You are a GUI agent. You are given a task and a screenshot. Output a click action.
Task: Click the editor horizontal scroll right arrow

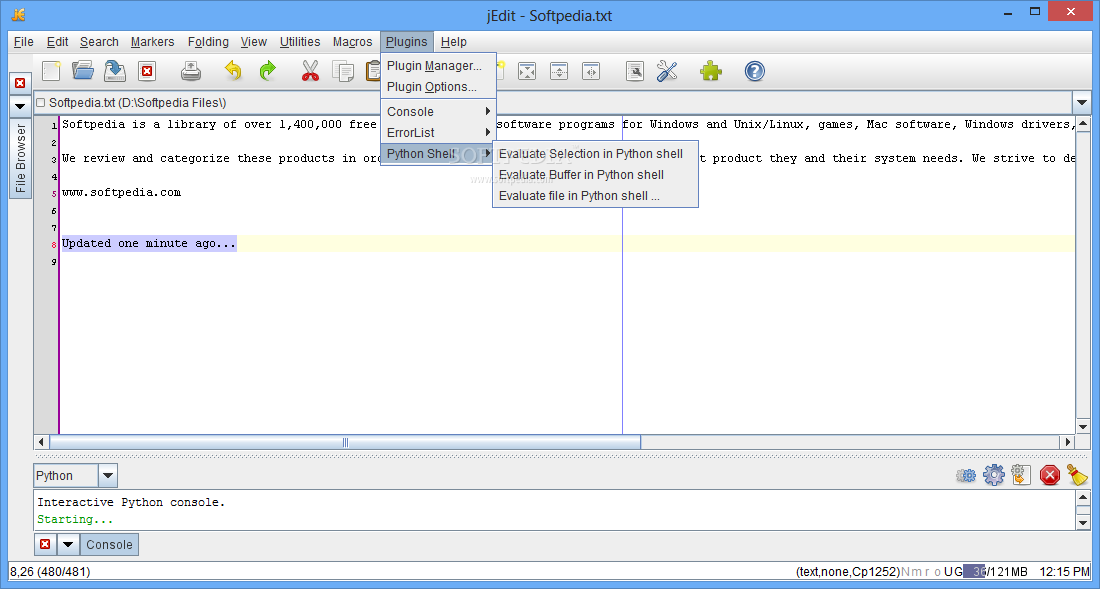[x=1067, y=442]
